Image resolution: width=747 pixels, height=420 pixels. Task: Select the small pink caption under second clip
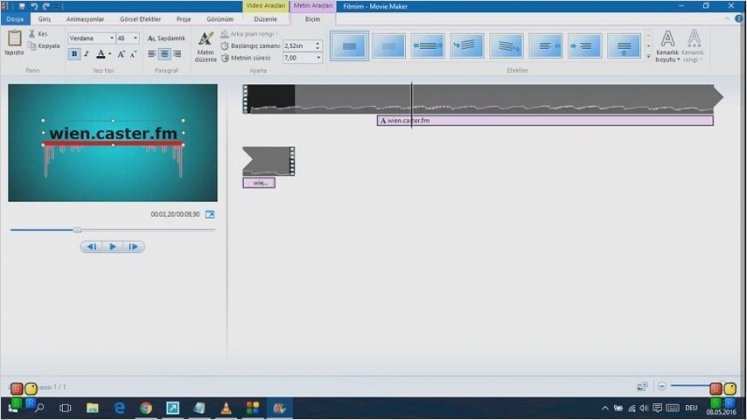click(x=259, y=183)
